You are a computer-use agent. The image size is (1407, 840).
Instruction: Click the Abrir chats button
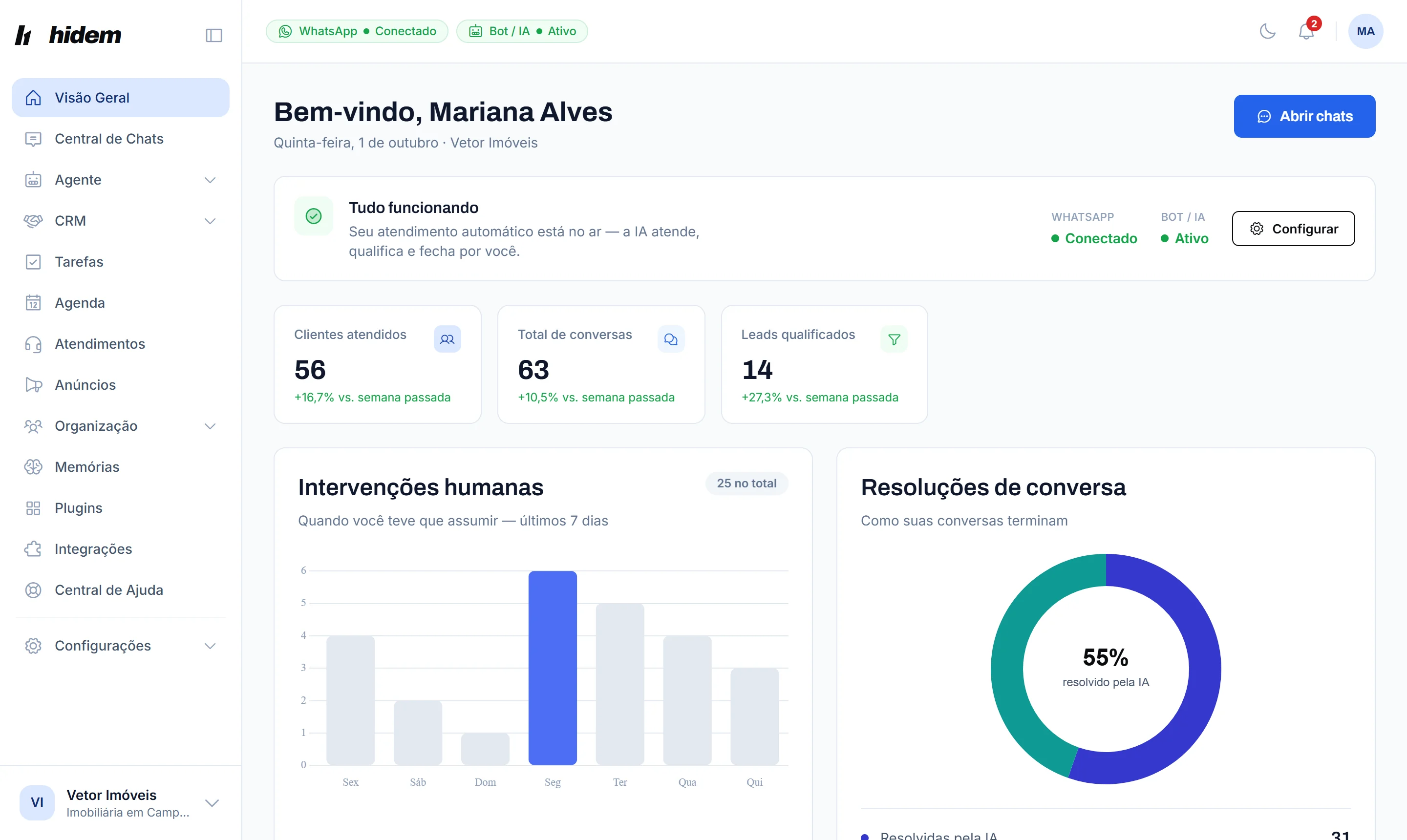click(x=1304, y=116)
